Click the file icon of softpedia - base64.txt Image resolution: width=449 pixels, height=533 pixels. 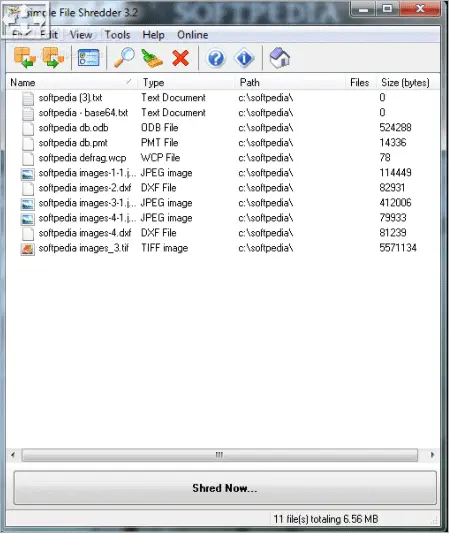coord(28,113)
